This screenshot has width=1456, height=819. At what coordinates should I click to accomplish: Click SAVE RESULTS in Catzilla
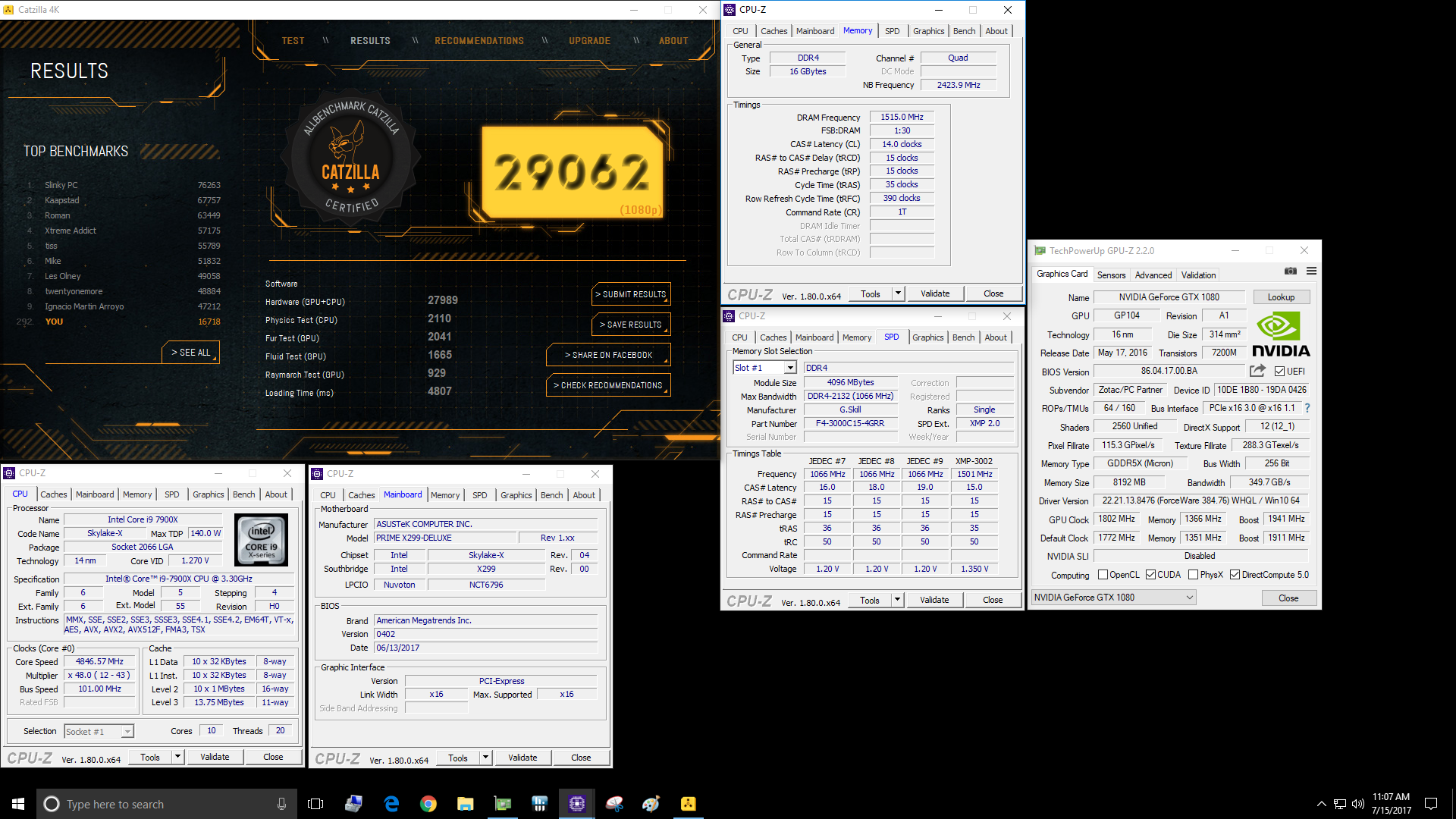(x=631, y=325)
